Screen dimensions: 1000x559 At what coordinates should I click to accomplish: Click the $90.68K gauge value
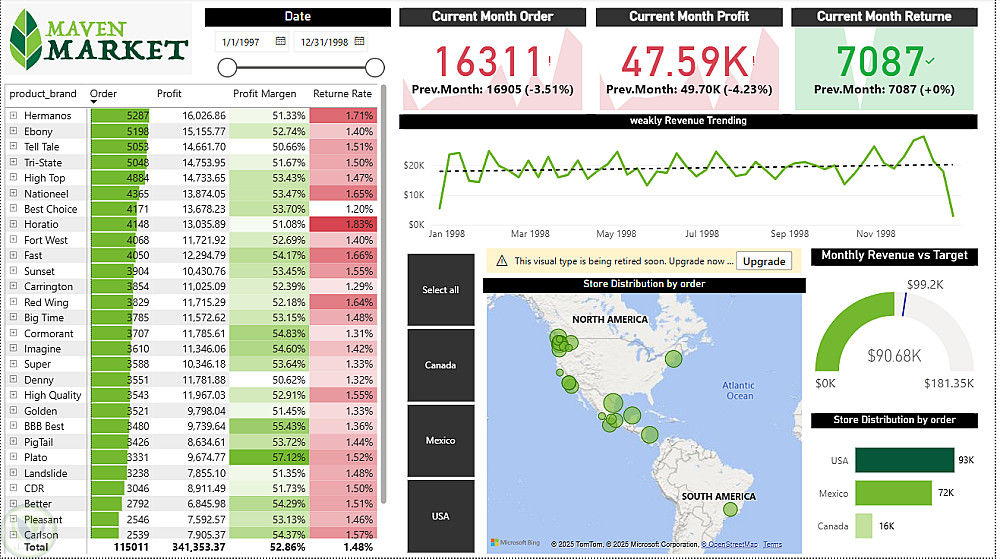point(894,356)
